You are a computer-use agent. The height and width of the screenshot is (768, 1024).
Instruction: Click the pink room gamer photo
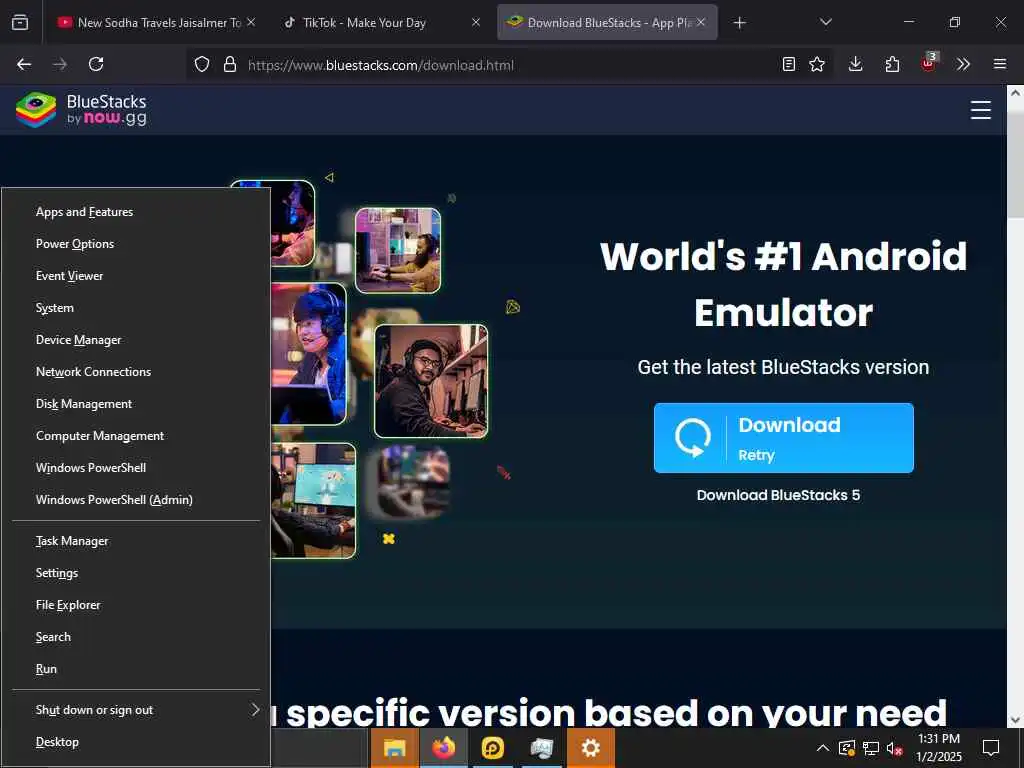[398, 251]
